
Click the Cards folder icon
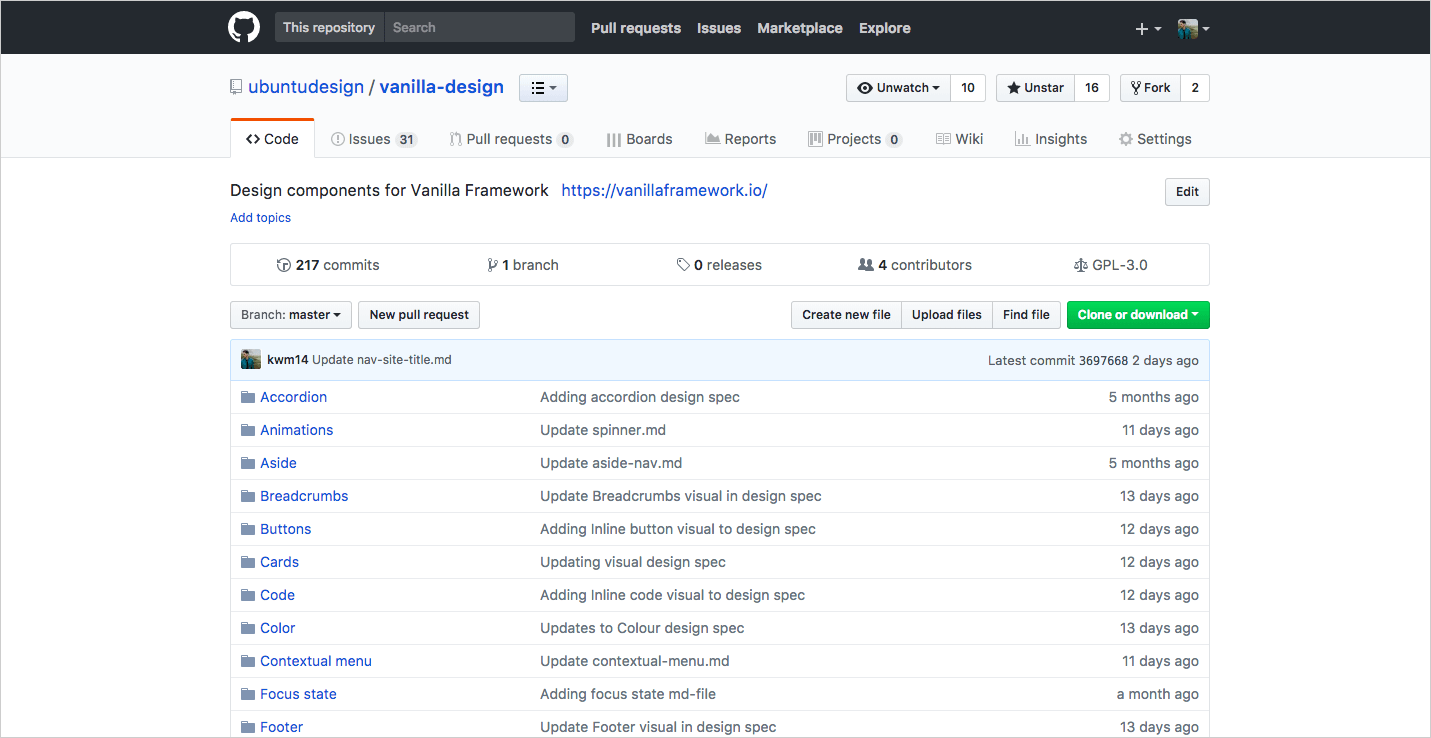point(248,562)
